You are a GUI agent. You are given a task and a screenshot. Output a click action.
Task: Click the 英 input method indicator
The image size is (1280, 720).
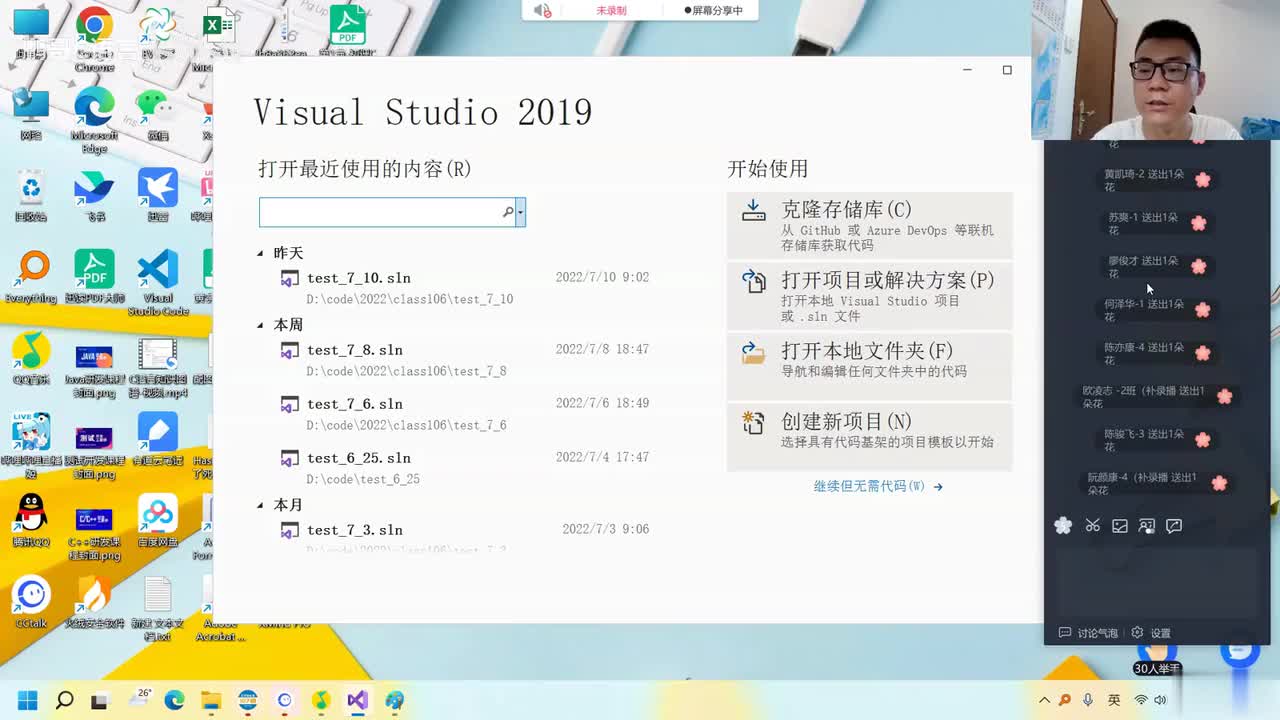[x=1114, y=700]
